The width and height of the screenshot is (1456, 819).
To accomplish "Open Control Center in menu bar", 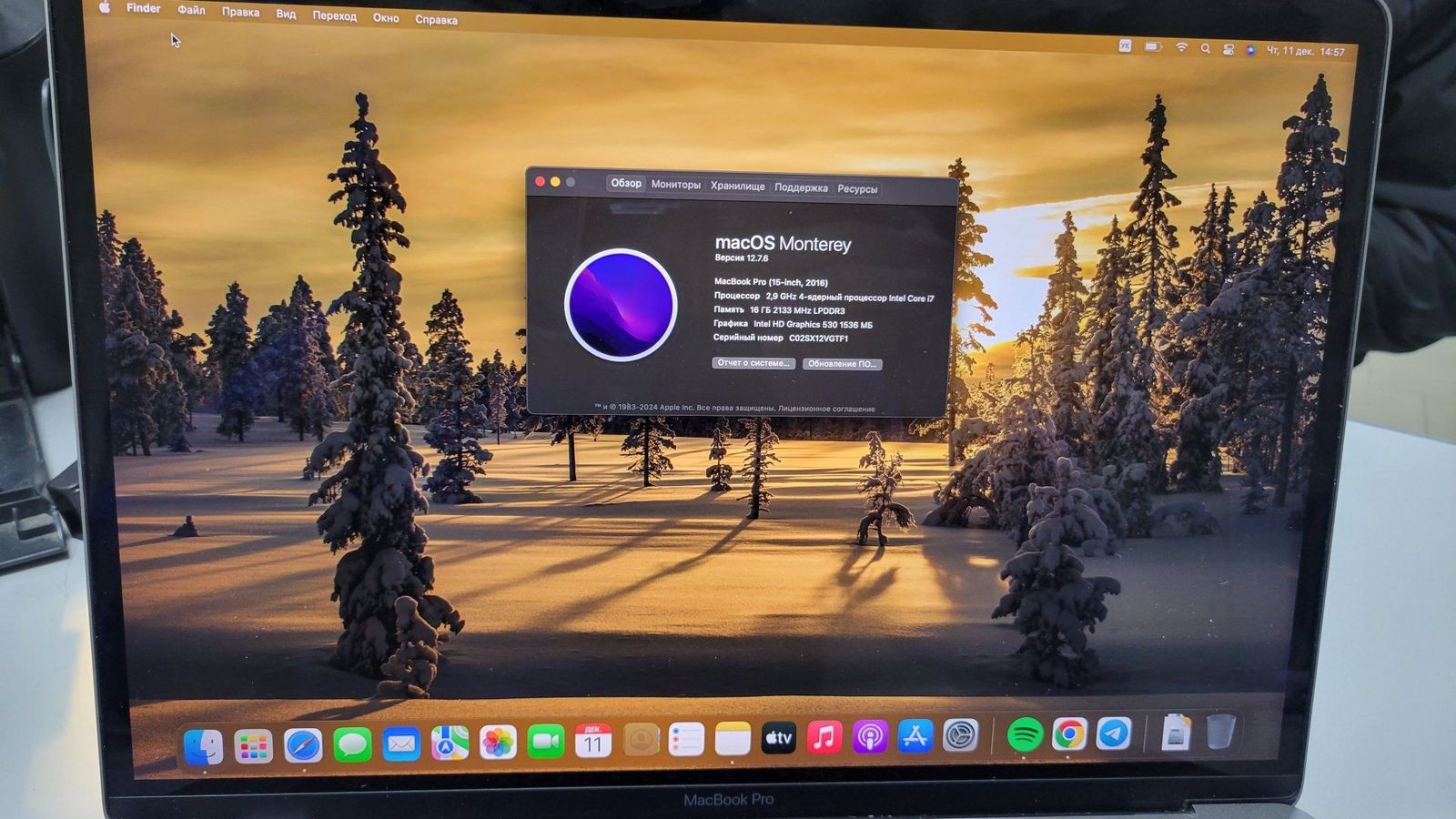I will tap(1228, 49).
